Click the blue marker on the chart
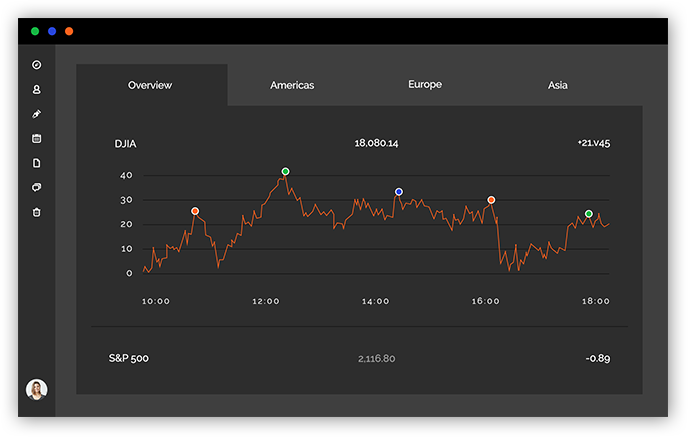The height and width of the screenshot is (437, 688). [x=399, y=191]
